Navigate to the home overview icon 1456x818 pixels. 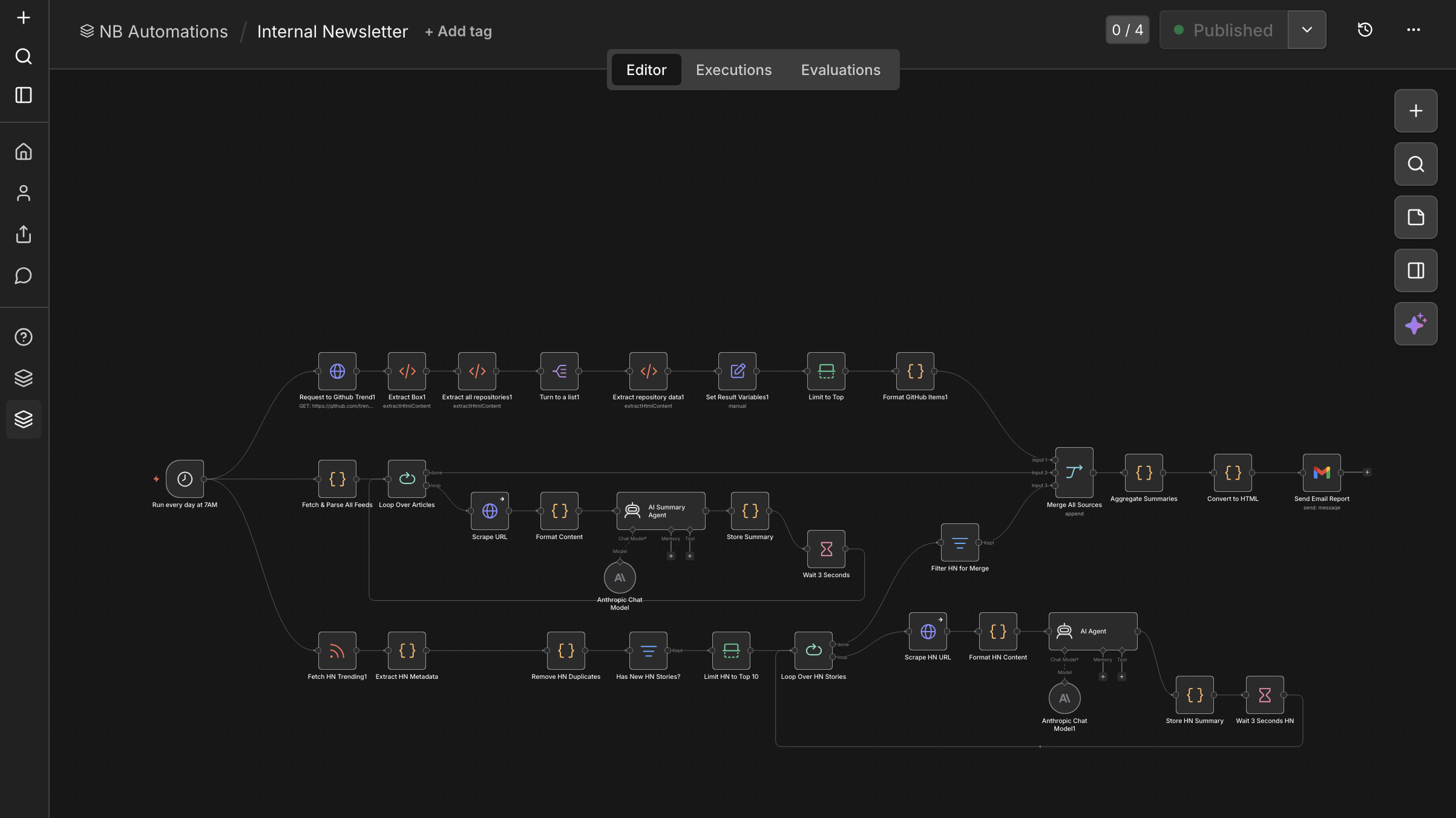[x=23, y=151]
